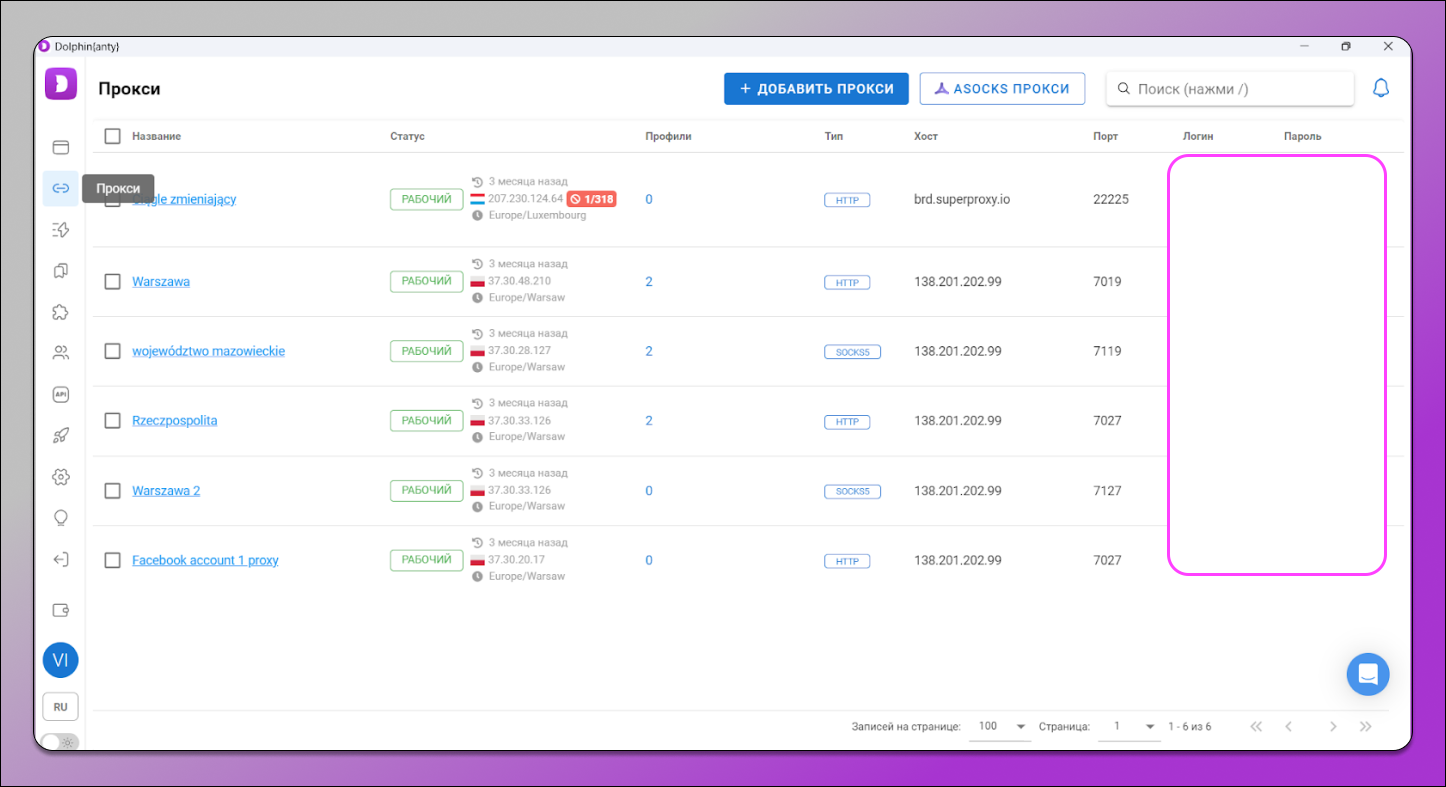Tick the select-all checkbox in header
1446x787 pixels.
(x=113, y=136)
